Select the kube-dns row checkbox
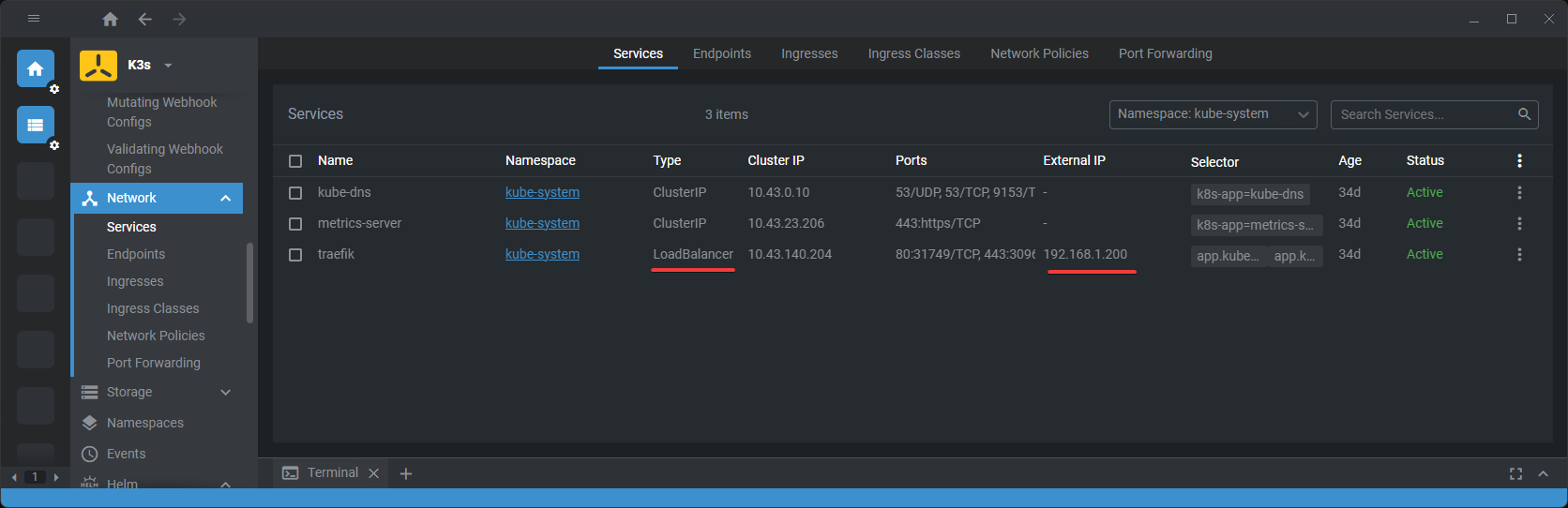 [x=295, y=192]
